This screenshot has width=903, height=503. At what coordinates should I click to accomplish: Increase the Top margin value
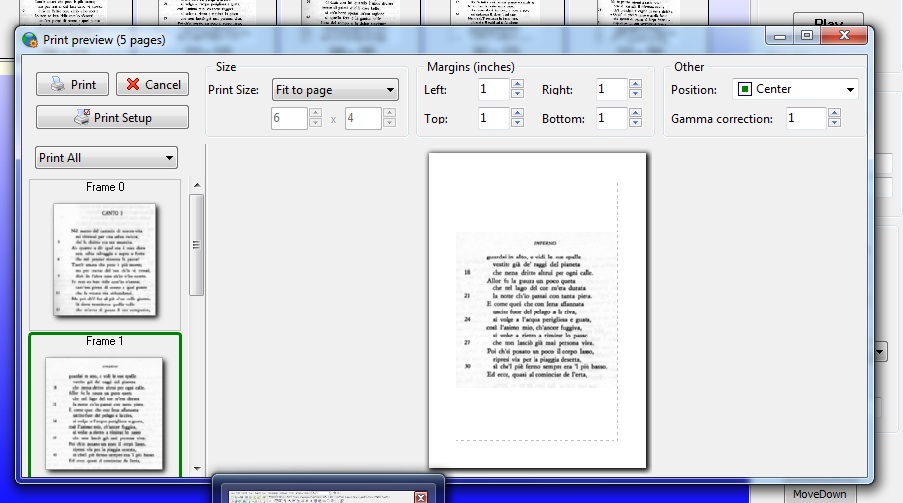(x=517, y=113)
